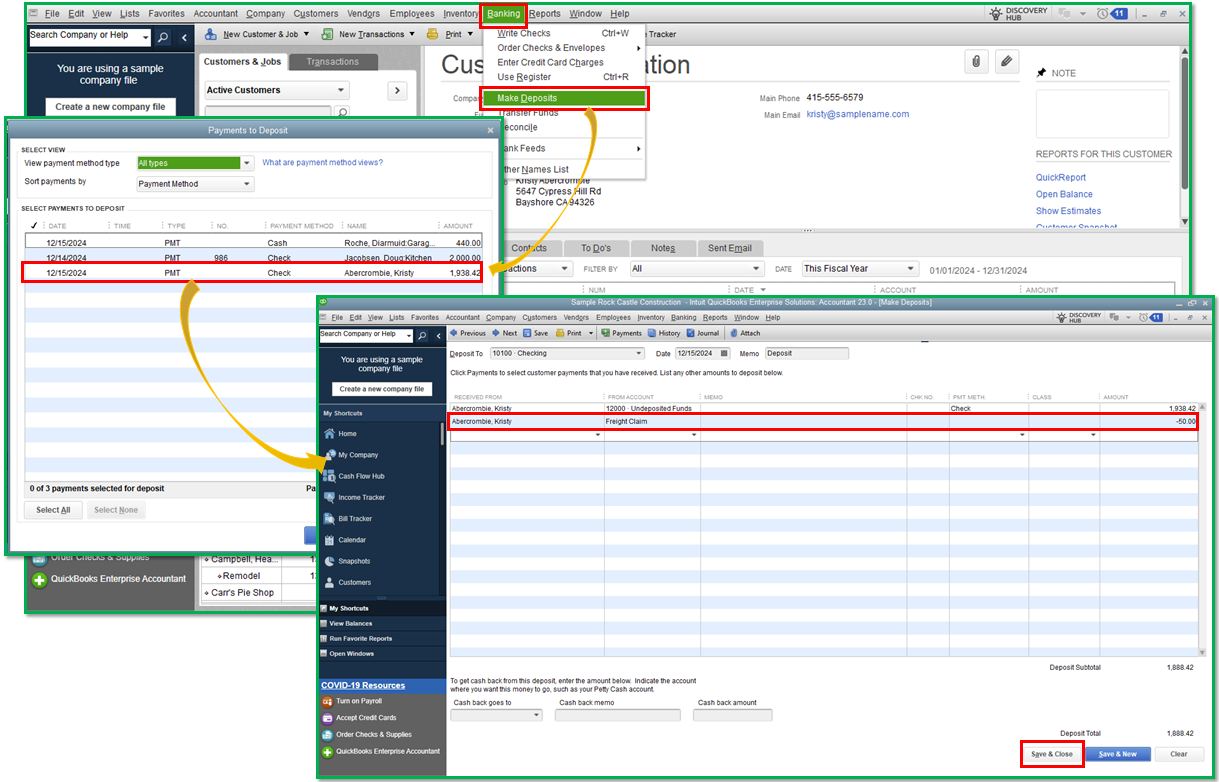Open Filter By All dropdown

point(756,269)
